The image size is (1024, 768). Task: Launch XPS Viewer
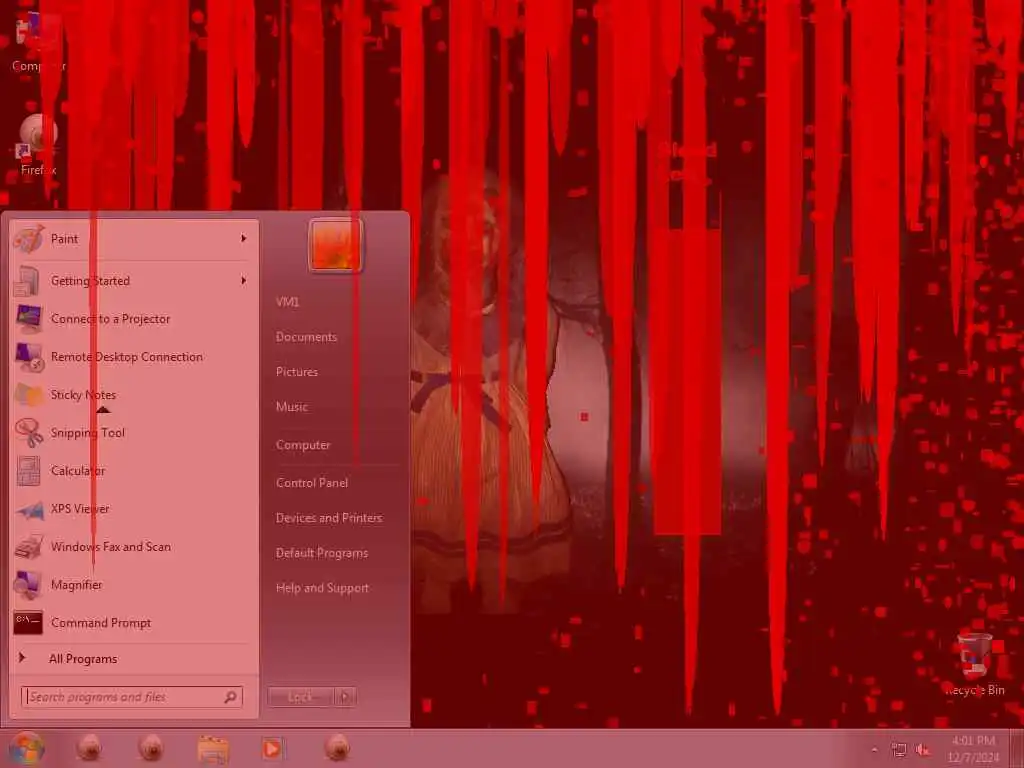[x=134, y=509]
